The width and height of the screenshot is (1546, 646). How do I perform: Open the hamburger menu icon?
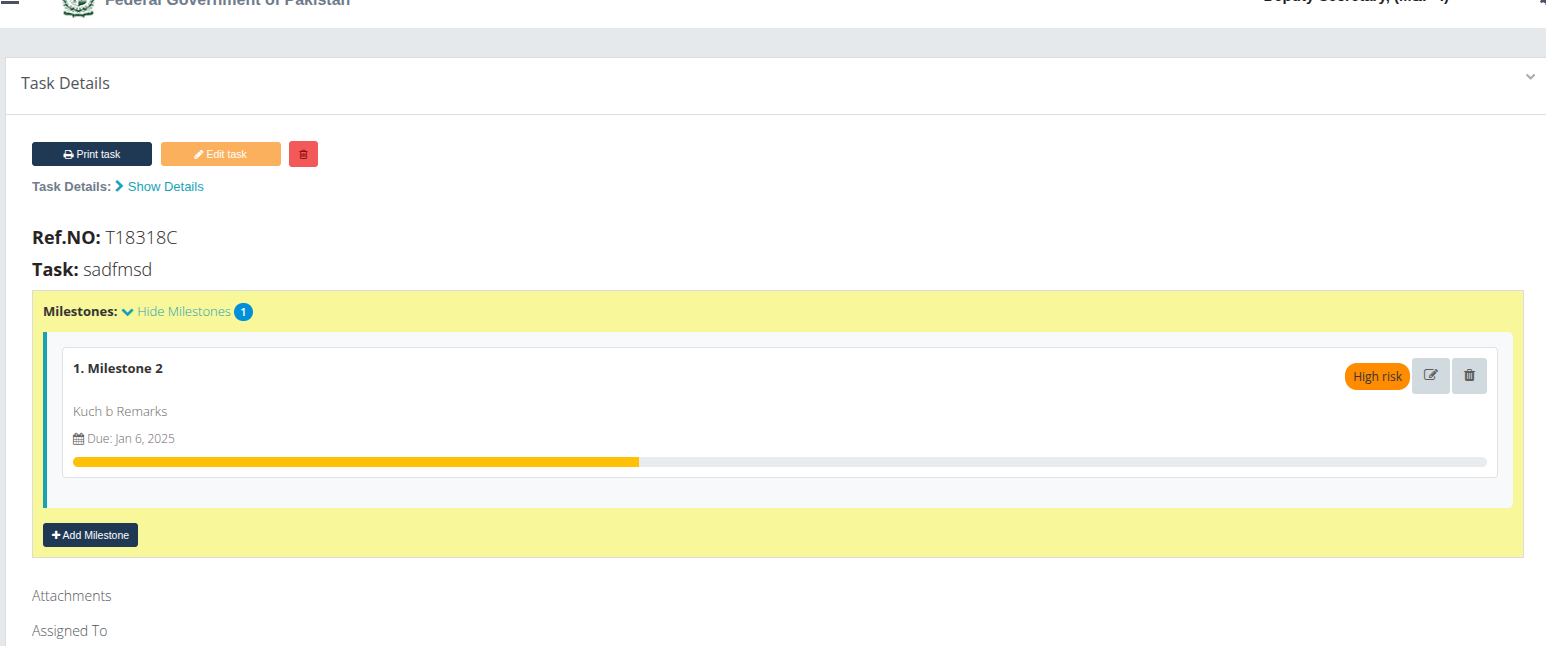tap(10, 3)
